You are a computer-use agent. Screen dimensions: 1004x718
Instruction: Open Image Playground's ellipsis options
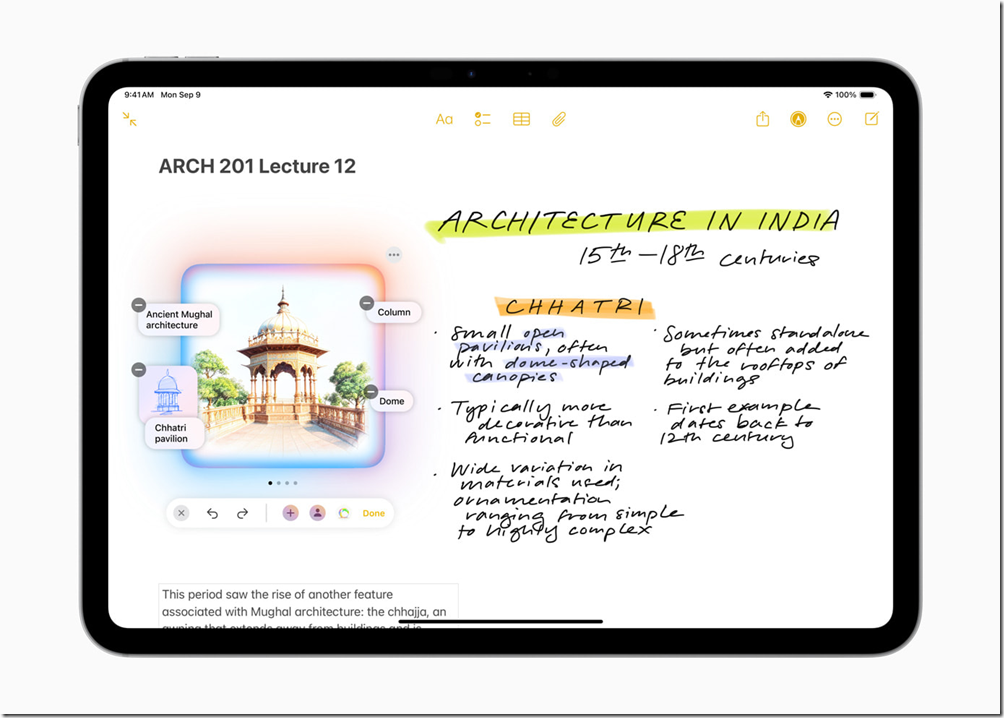[x=394, y=255]
